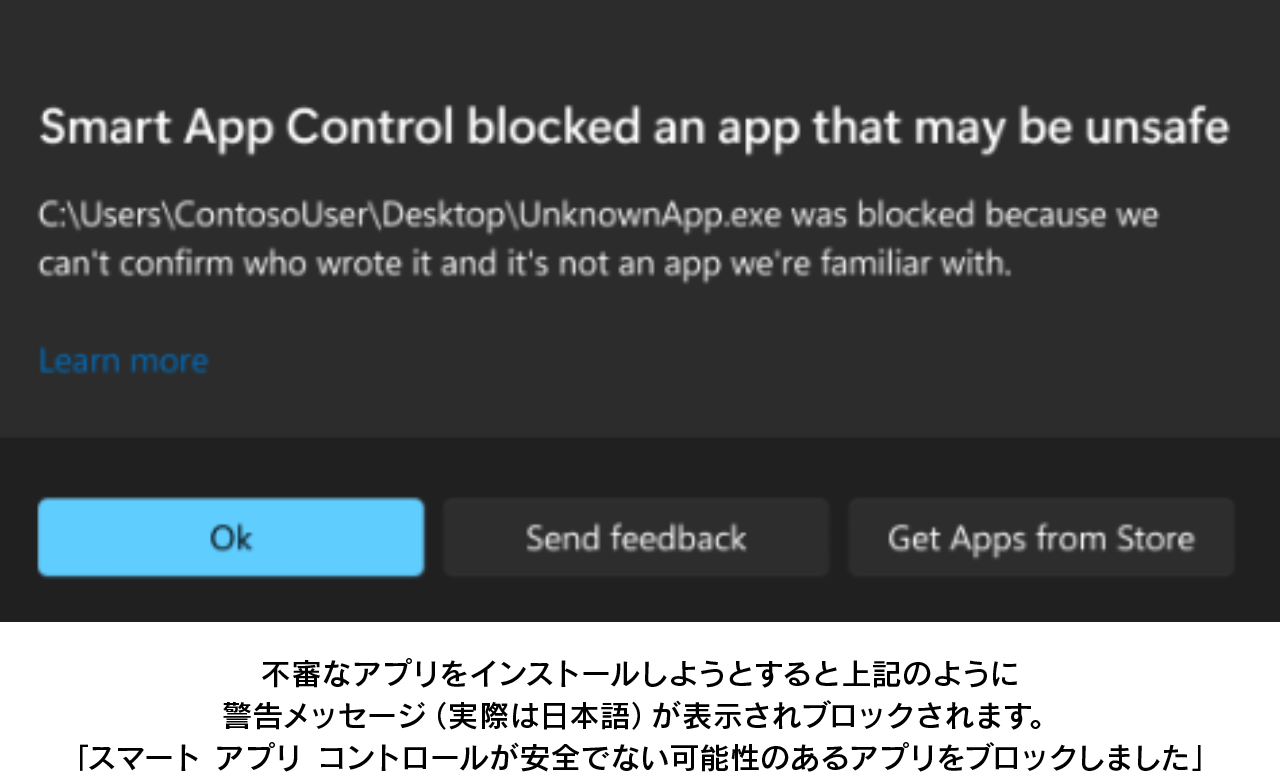Screen dimensions: 1280x772
Task: Click "was blocked because we" message text
Action: 975,215
